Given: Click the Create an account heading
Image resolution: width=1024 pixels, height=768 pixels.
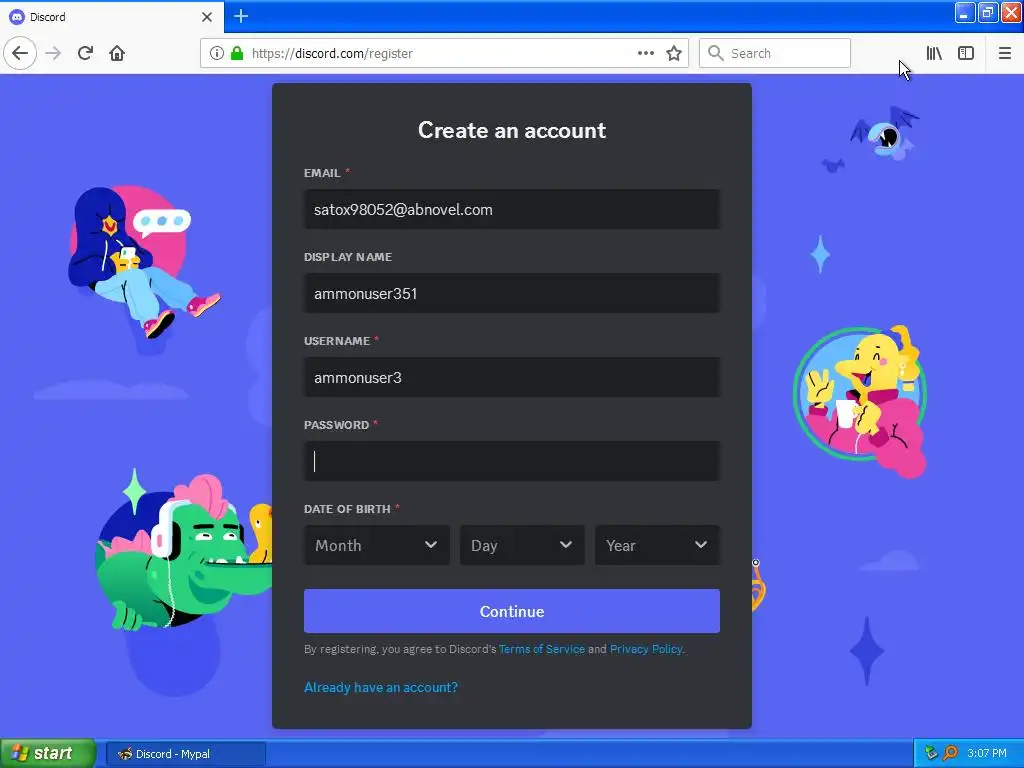Looking at the screenshot, I should pyautogui.click(x=512, y=130).
